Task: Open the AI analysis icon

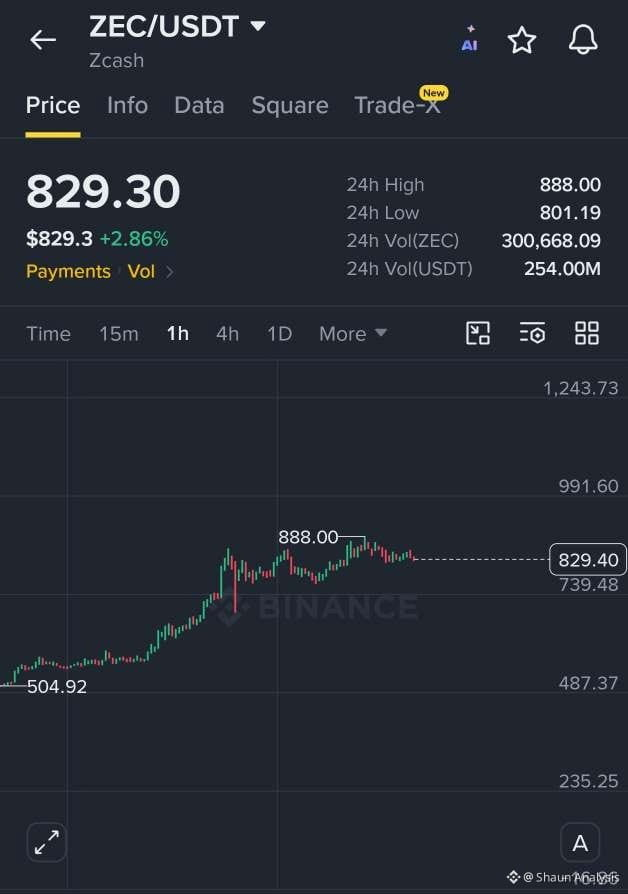Action: (469, 39)
